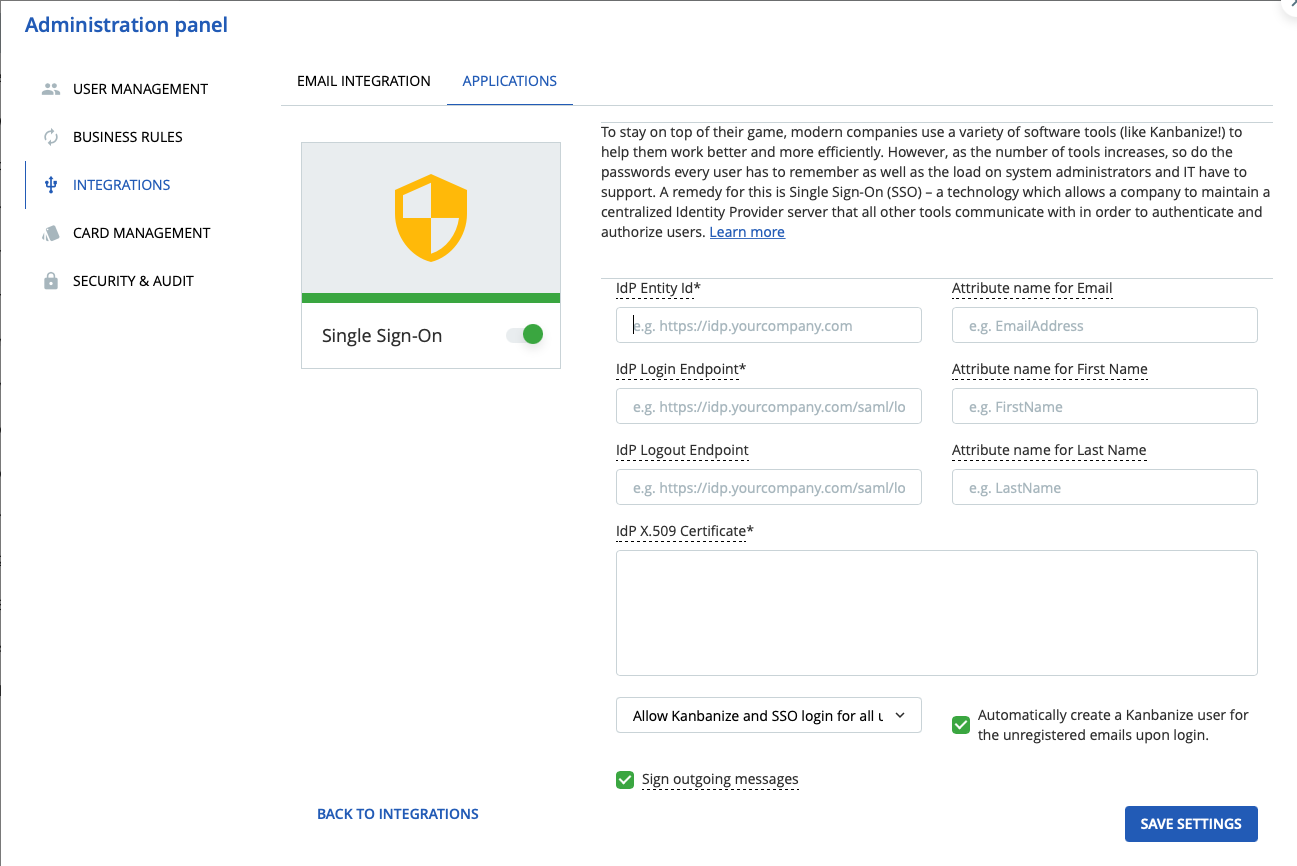Turn off the Single Sign-On toggle
1297x866 pixels.
[x=525, y=335]
